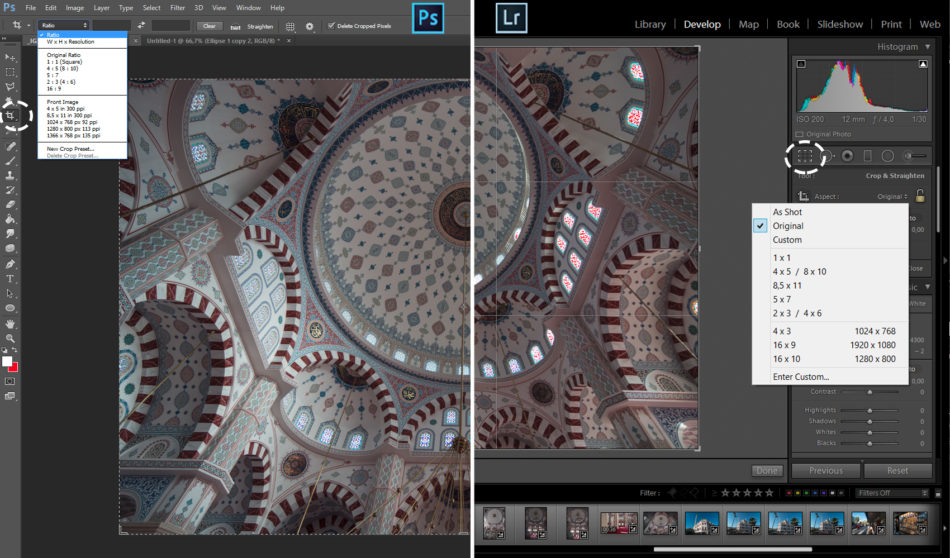Select the Crop tool in Photoshop toolbar

point(11,116)
